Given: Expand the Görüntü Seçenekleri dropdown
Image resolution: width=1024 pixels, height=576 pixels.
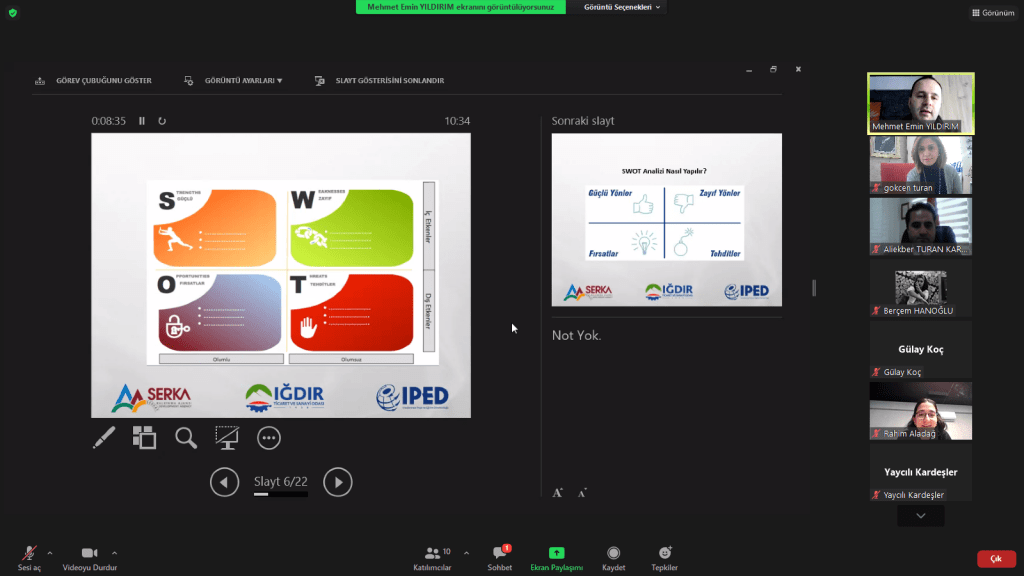Looking at the screenshot, I should coord(622,7).
